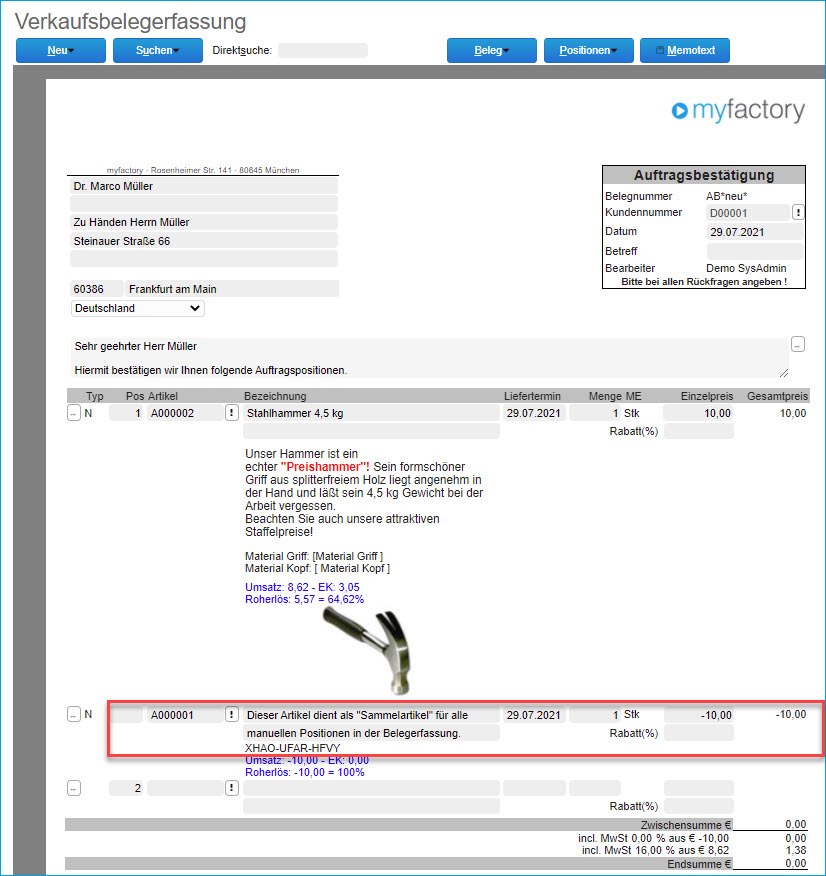
Task: Click the position number field showing 2
Action: [126, 788]
